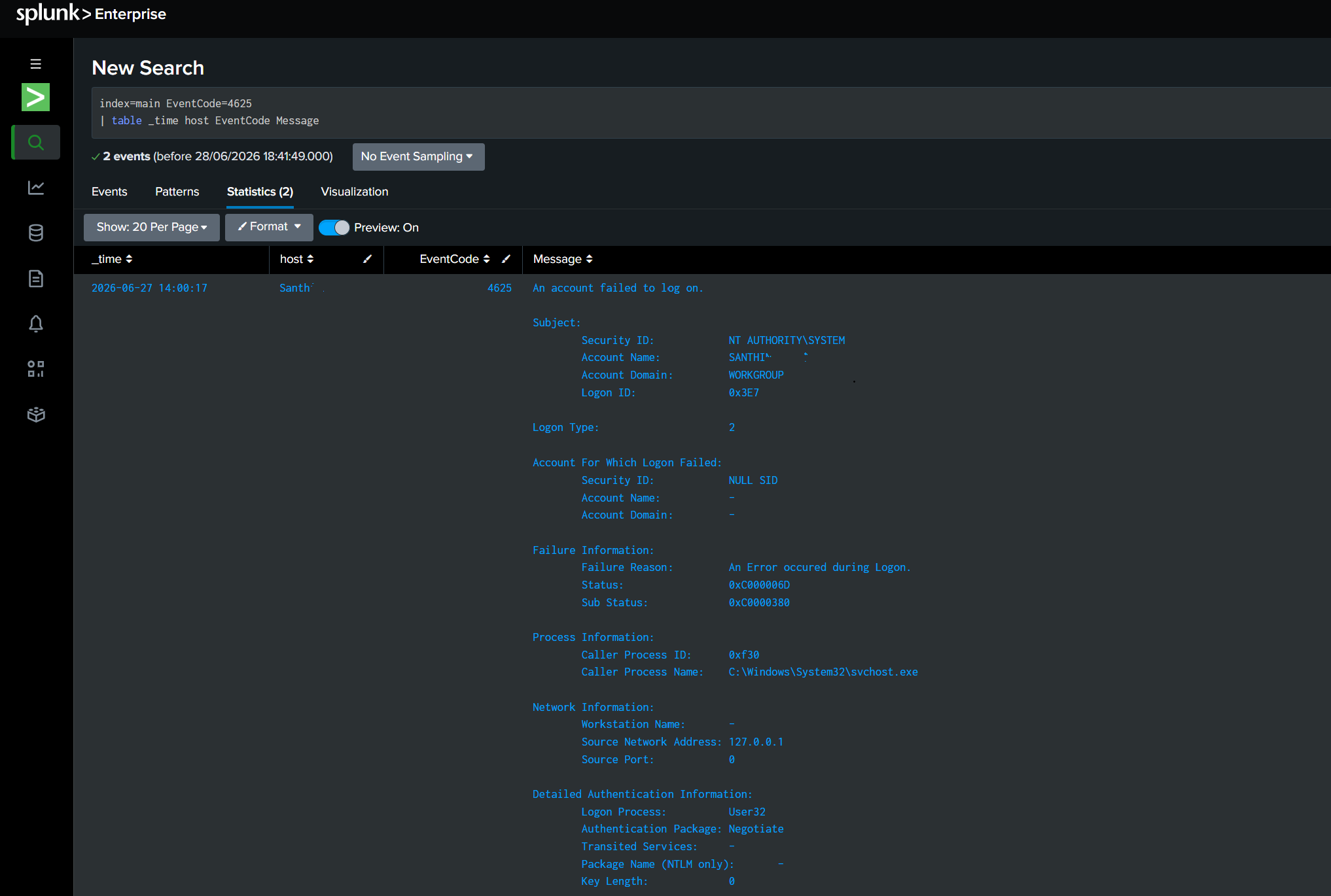The width and height of the screenshot is (1331, 896).
Task: Click the sub status code 0xC0000380
Action: tap(759, 602)
